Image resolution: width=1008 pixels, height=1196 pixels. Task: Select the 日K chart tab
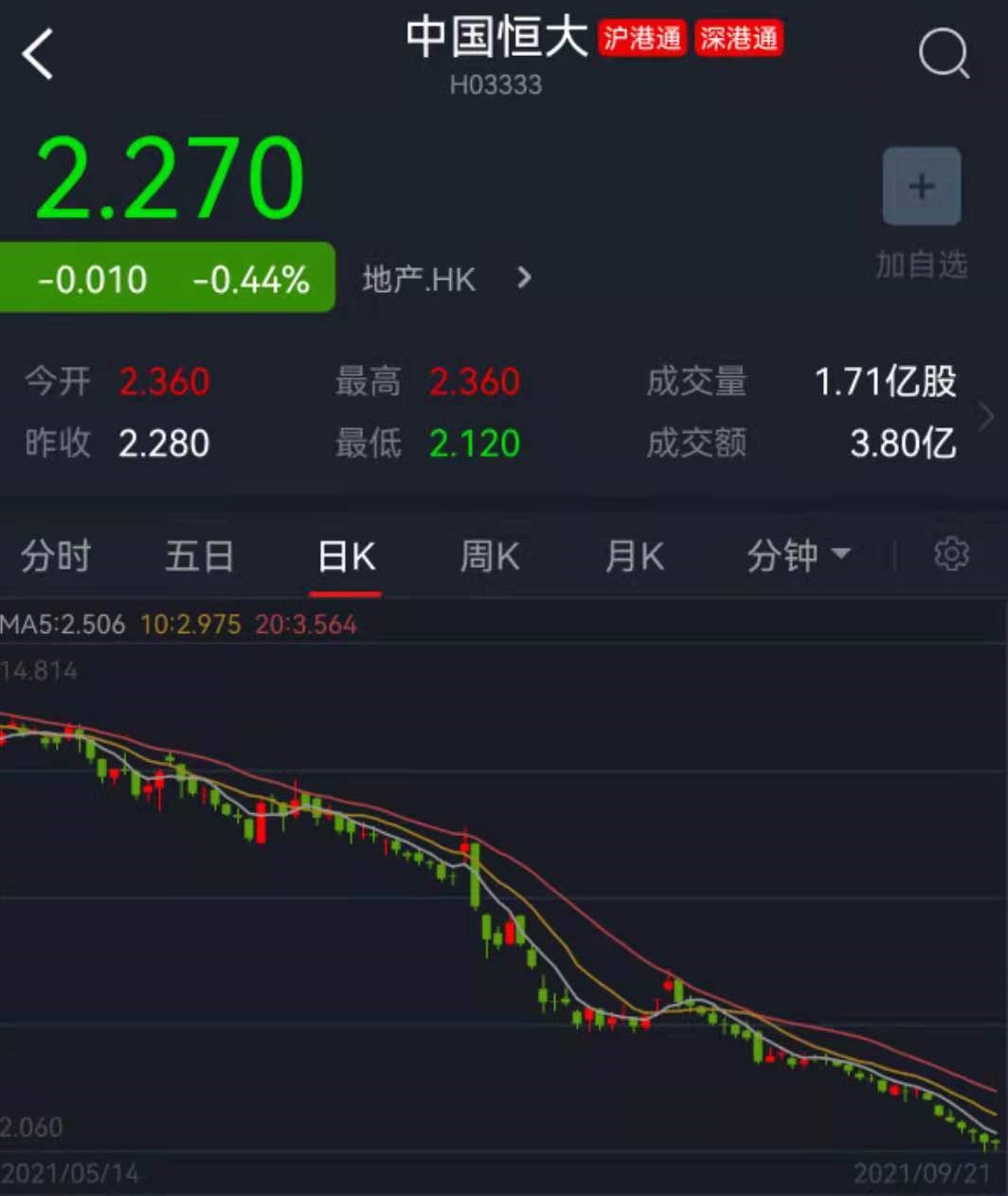346,556
